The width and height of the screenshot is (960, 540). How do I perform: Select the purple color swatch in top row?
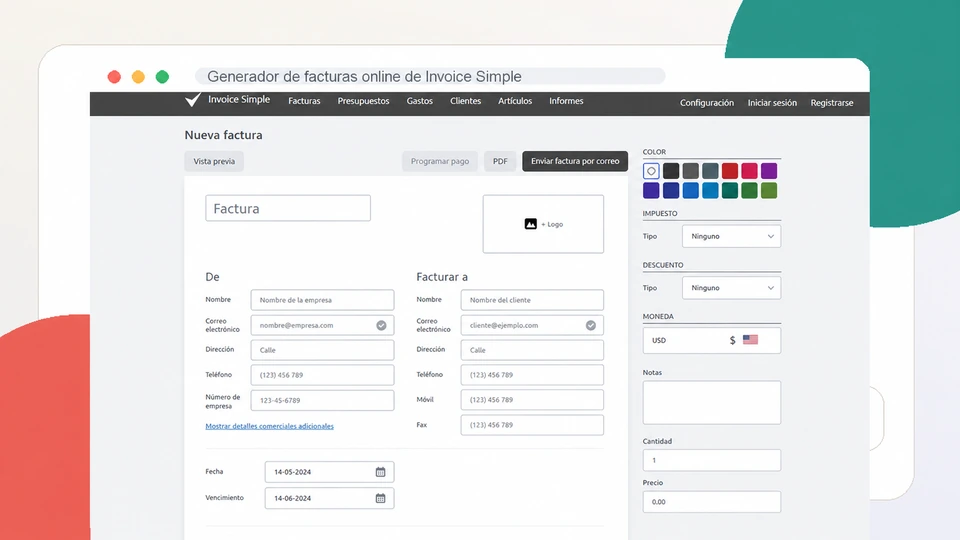769,171
